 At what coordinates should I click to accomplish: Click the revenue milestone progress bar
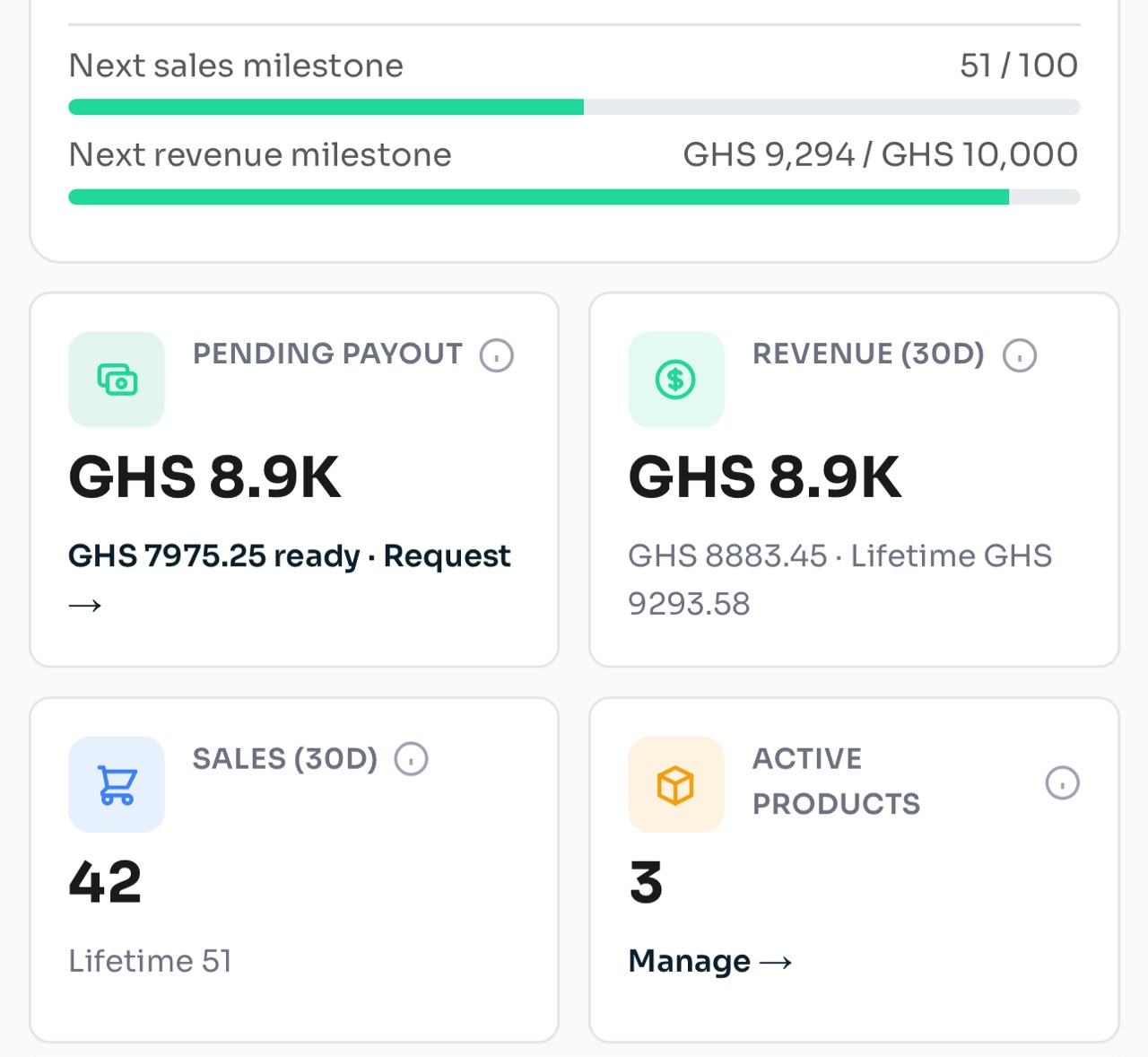[x=574, y=197]
